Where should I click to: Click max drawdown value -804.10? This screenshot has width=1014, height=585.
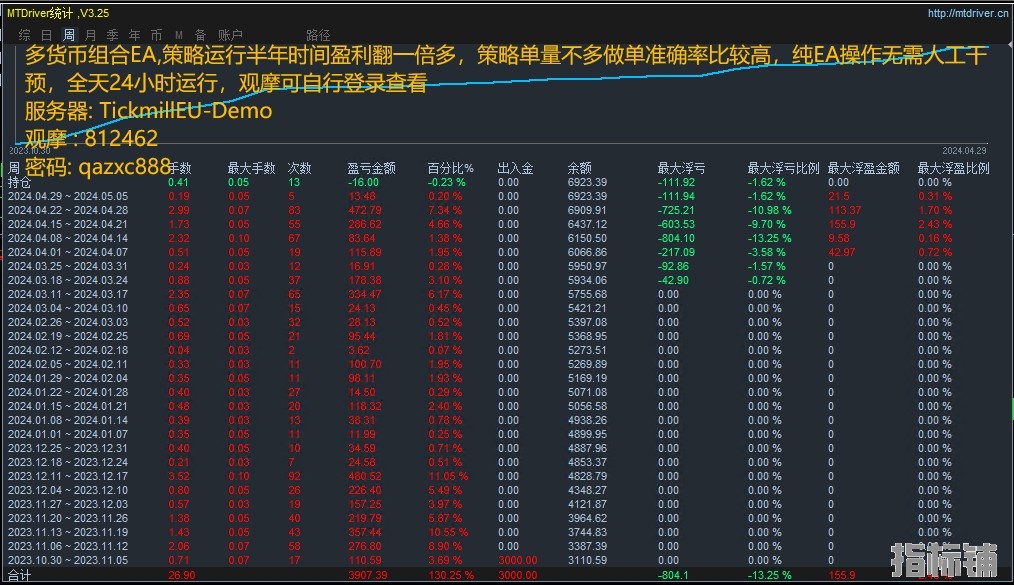[676, 239]
